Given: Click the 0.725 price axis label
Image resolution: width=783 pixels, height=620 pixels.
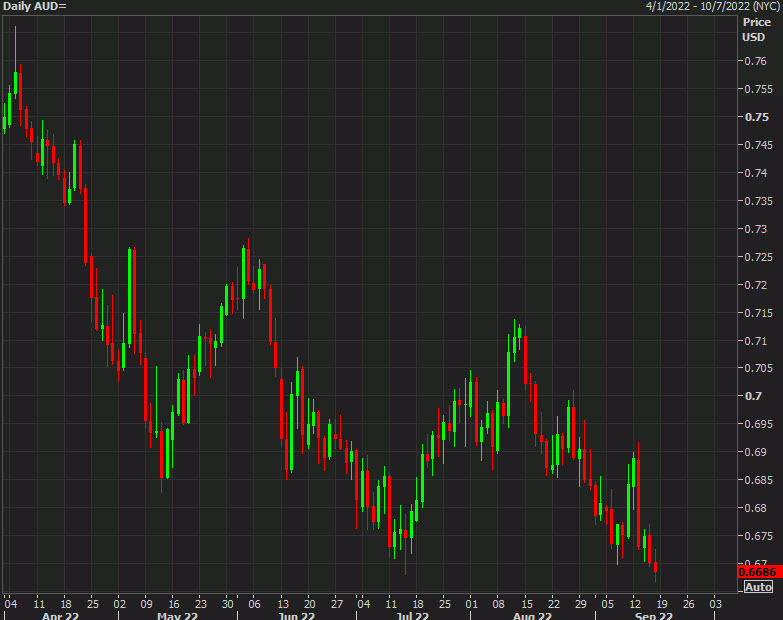Looking at the screenshot, I should 759,257.
